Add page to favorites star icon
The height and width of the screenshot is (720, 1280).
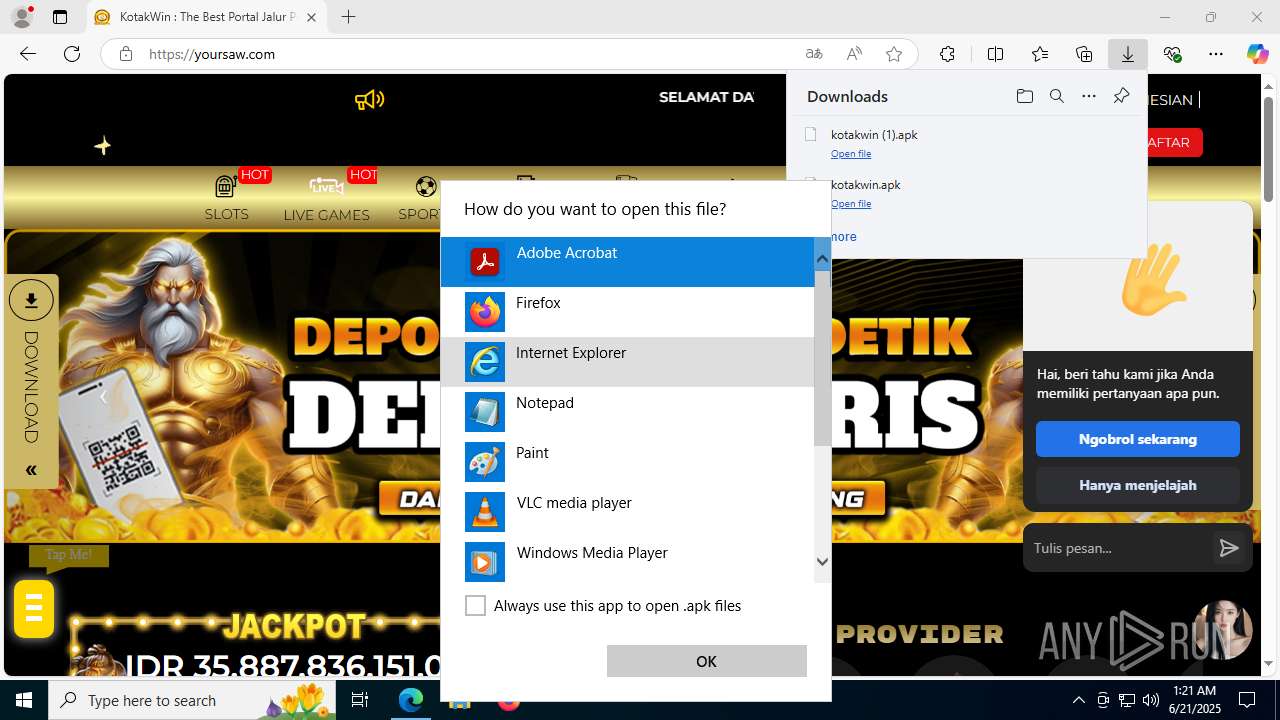[894, 54]
